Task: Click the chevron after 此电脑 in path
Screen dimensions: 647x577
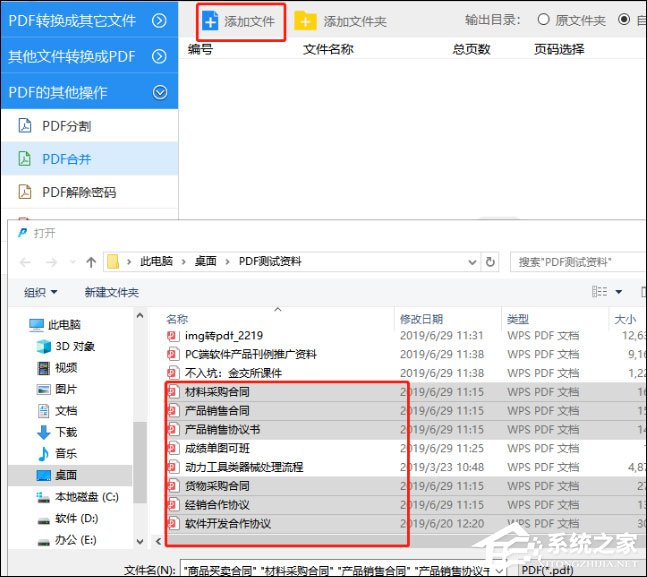Action: [x=184, y=262]
